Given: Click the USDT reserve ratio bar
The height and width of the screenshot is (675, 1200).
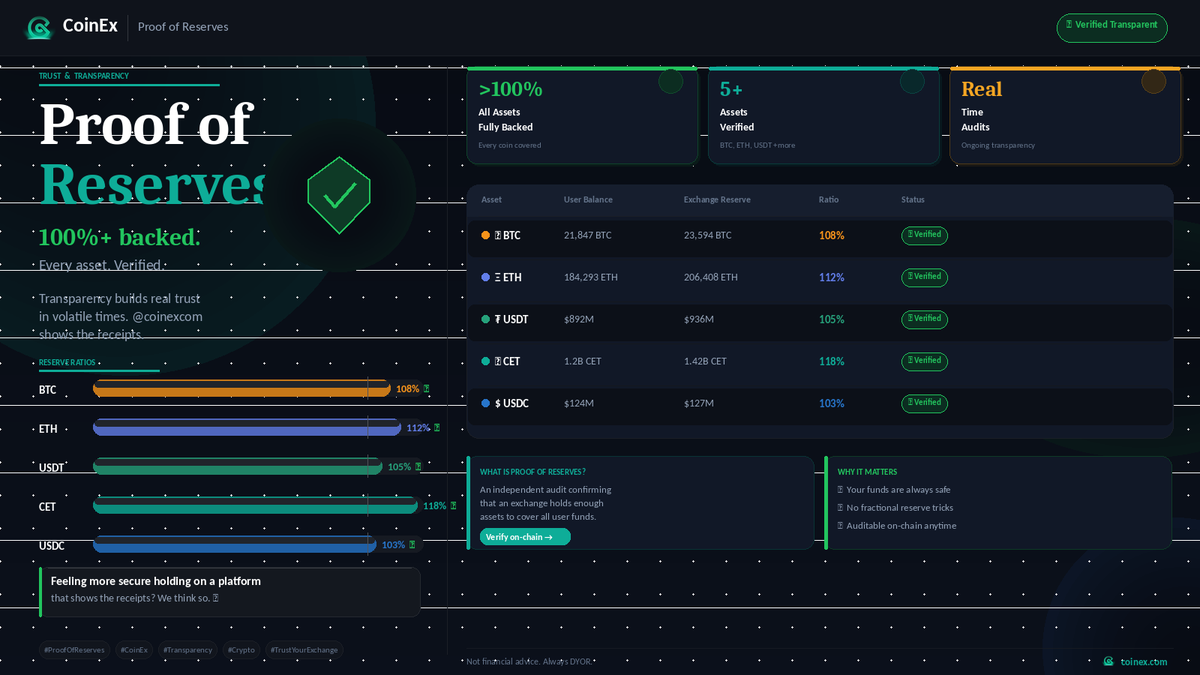Looking at the screenshot, I should click(x=238, y=467).
